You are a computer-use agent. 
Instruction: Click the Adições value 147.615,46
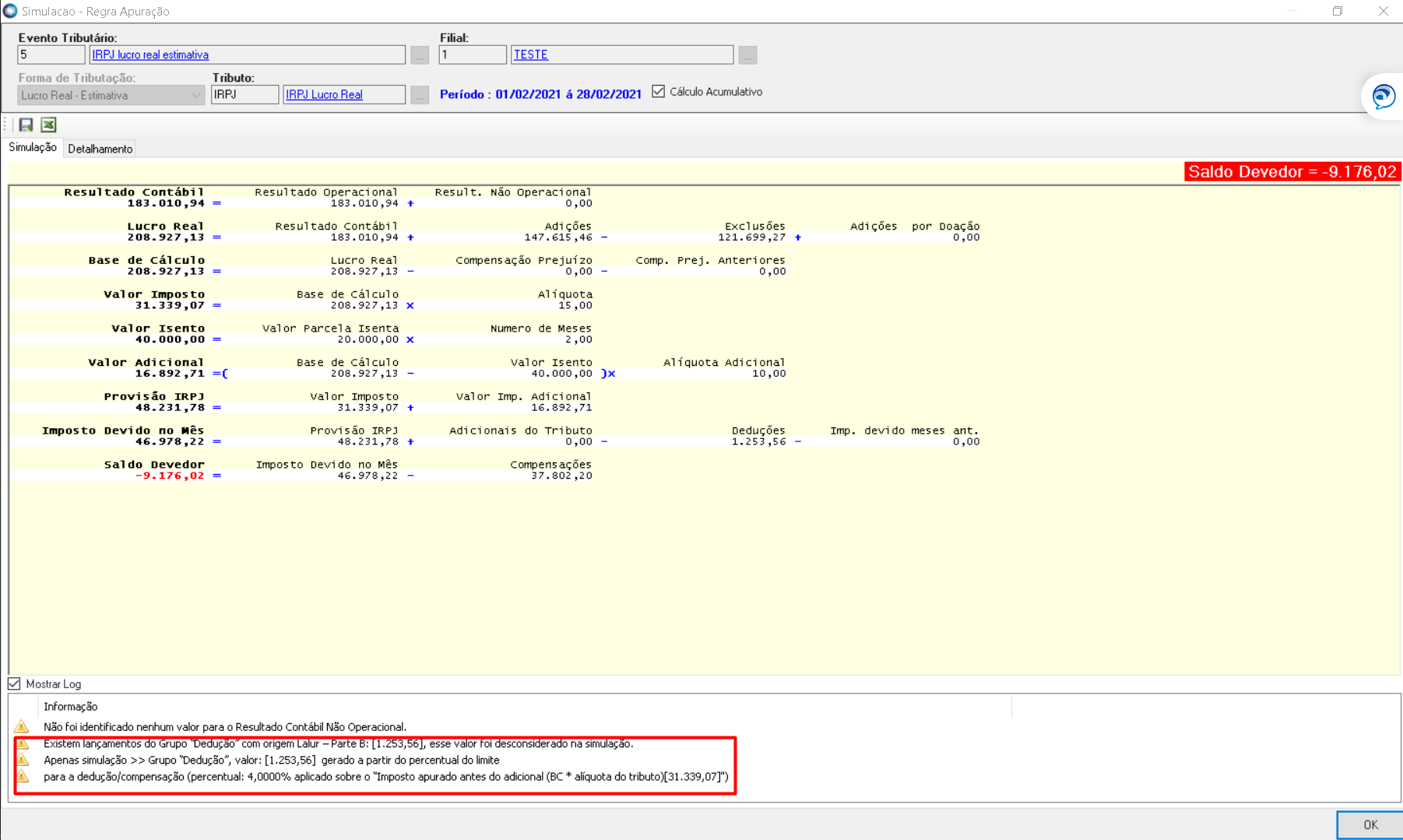point(558,237)
